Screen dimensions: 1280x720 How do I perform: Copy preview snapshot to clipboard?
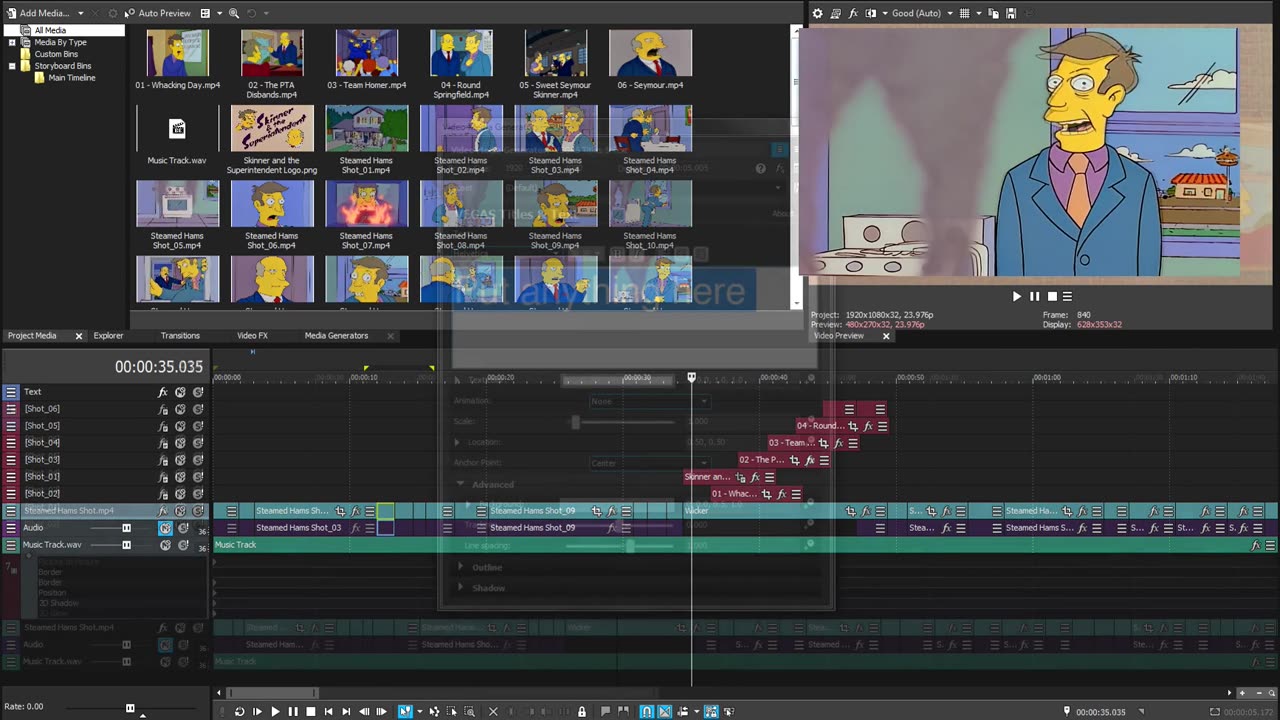993,13
